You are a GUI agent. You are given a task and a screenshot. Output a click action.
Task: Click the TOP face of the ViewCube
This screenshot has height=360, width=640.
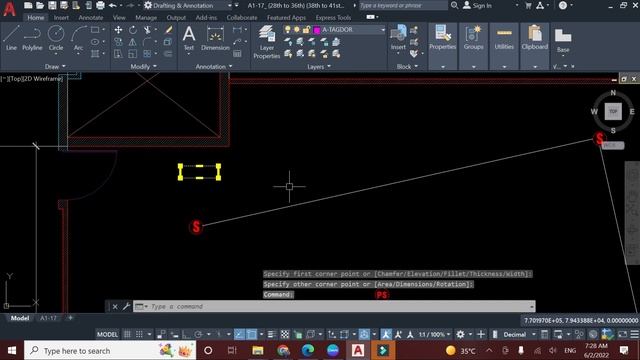point(613,111)
